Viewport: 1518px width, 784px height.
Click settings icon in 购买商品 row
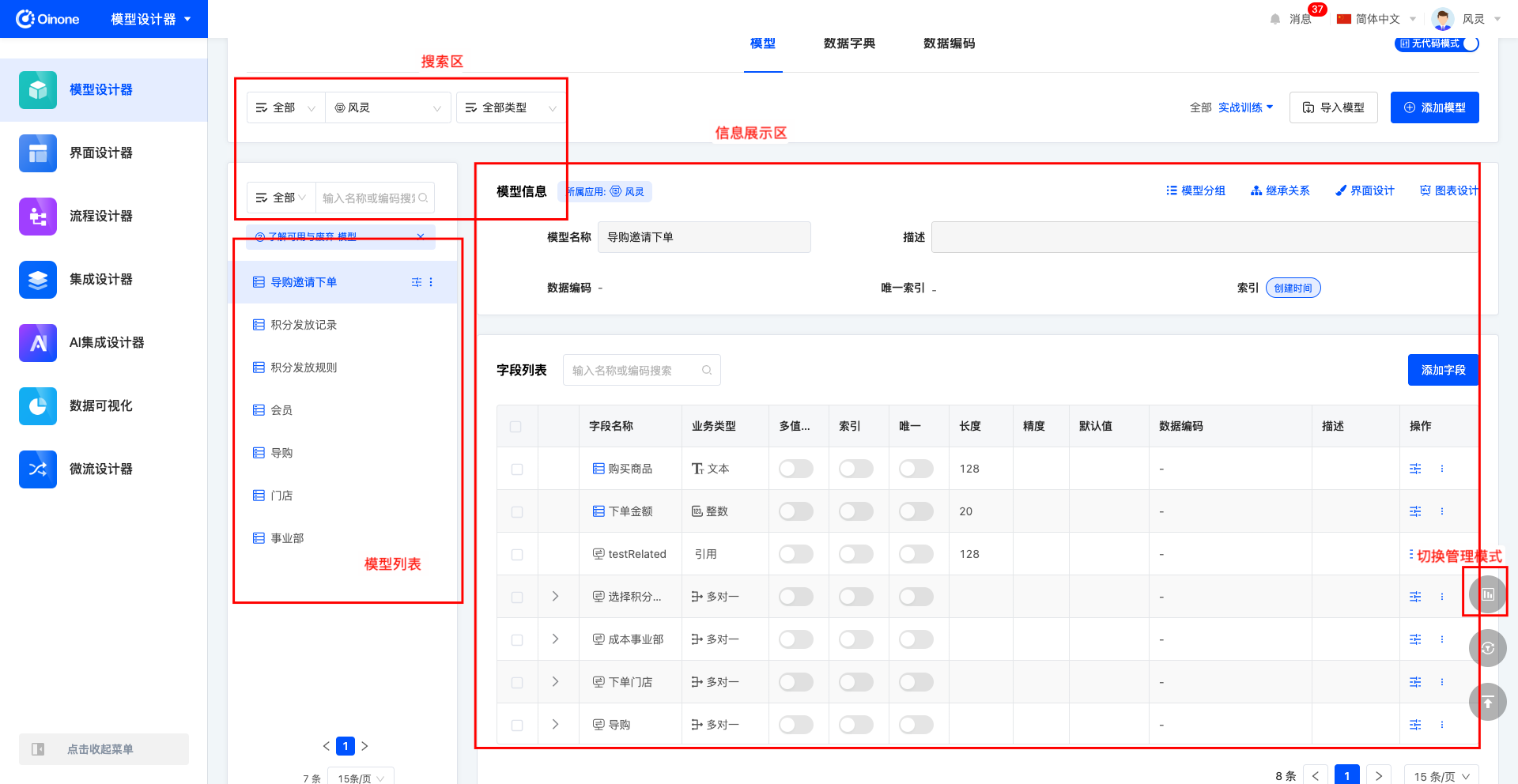[x=1415, y=469]
